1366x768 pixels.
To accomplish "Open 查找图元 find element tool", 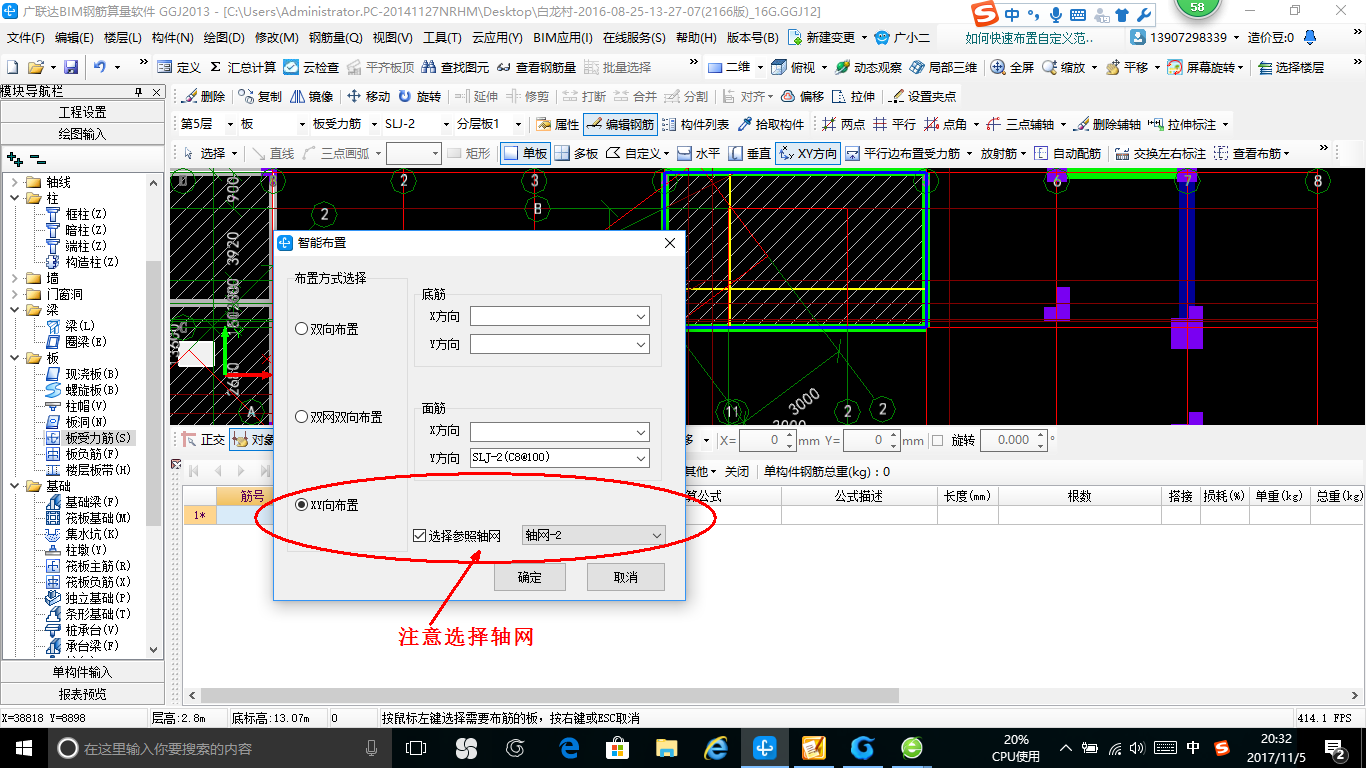I will click(456, 67).
